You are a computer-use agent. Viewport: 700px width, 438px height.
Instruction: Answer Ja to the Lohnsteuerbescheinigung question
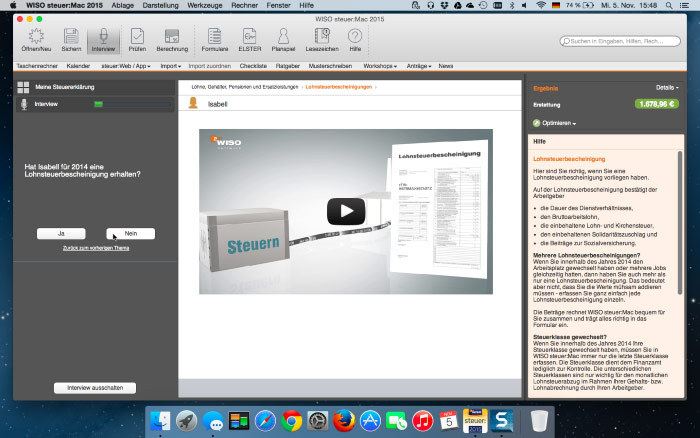click(x=61, y=234)
